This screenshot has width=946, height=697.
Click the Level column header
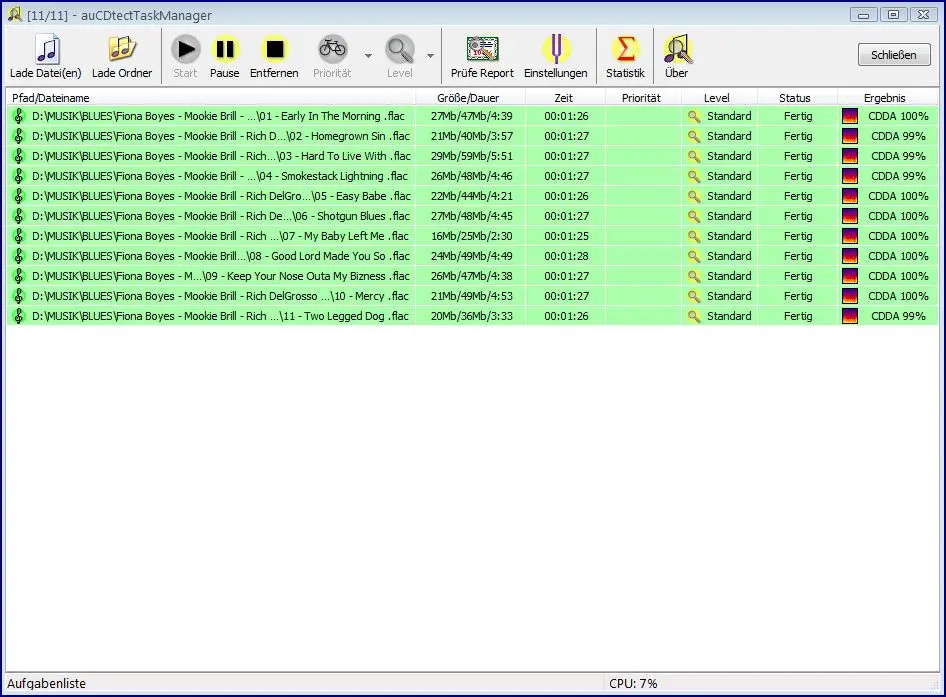coord(717,98)
